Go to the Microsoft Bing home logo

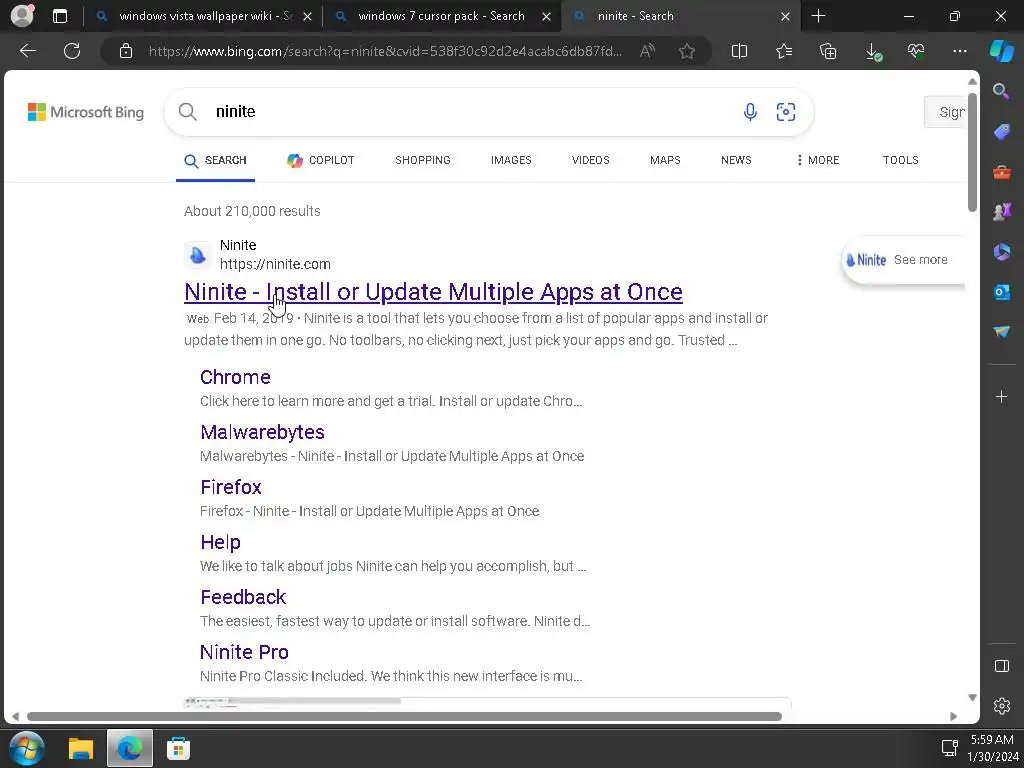(x=86, y=112)
